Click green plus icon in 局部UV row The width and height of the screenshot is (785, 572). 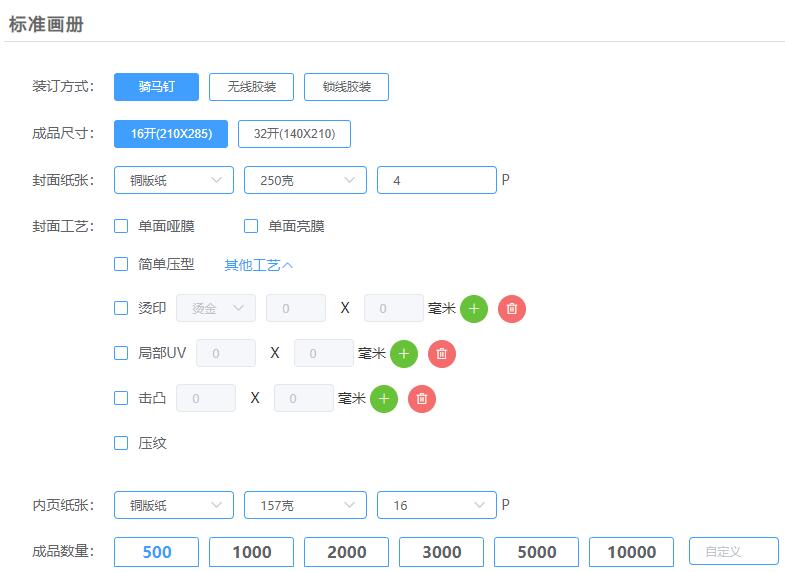404,353
